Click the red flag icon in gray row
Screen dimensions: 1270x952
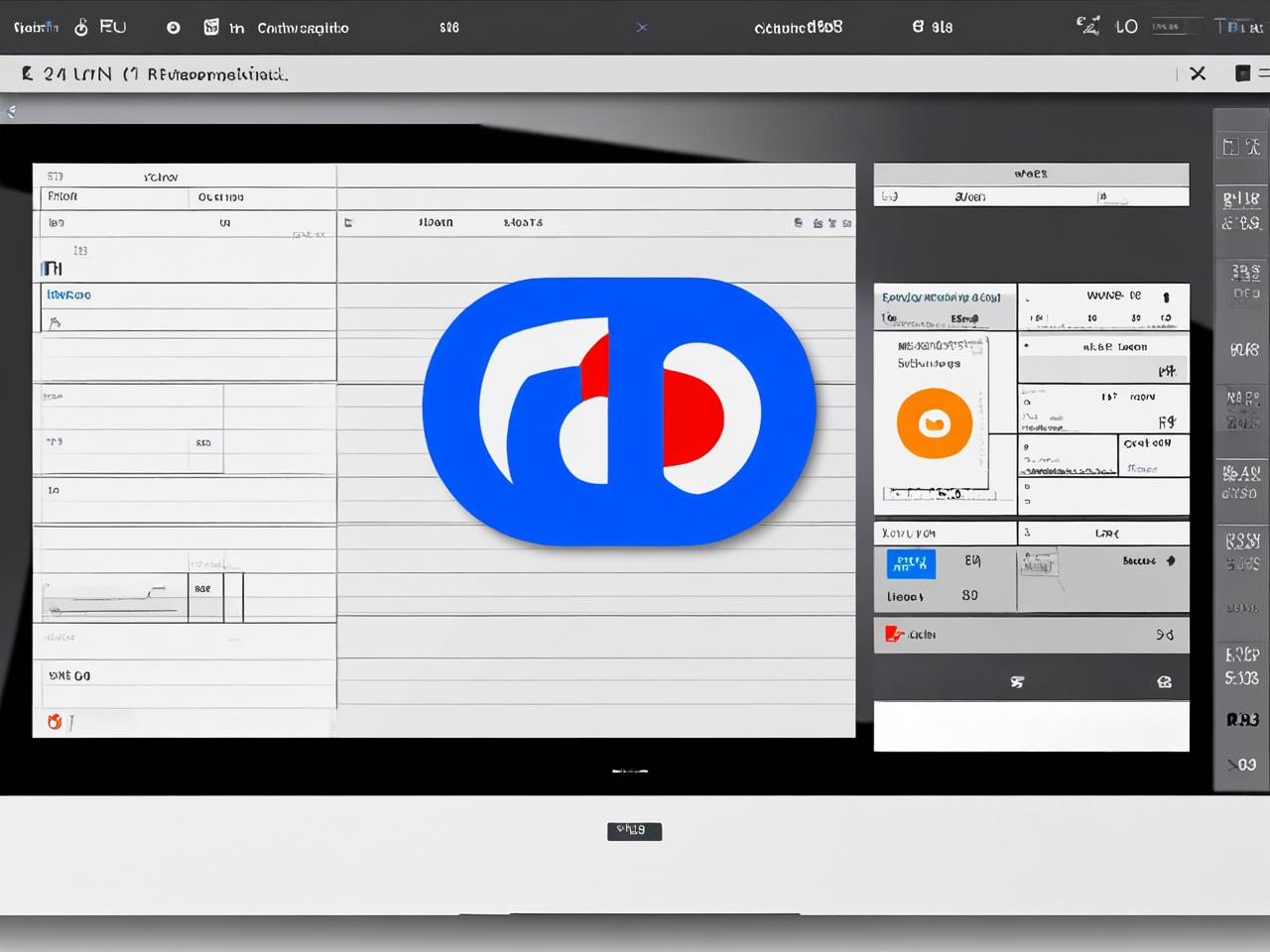(893, 634)
